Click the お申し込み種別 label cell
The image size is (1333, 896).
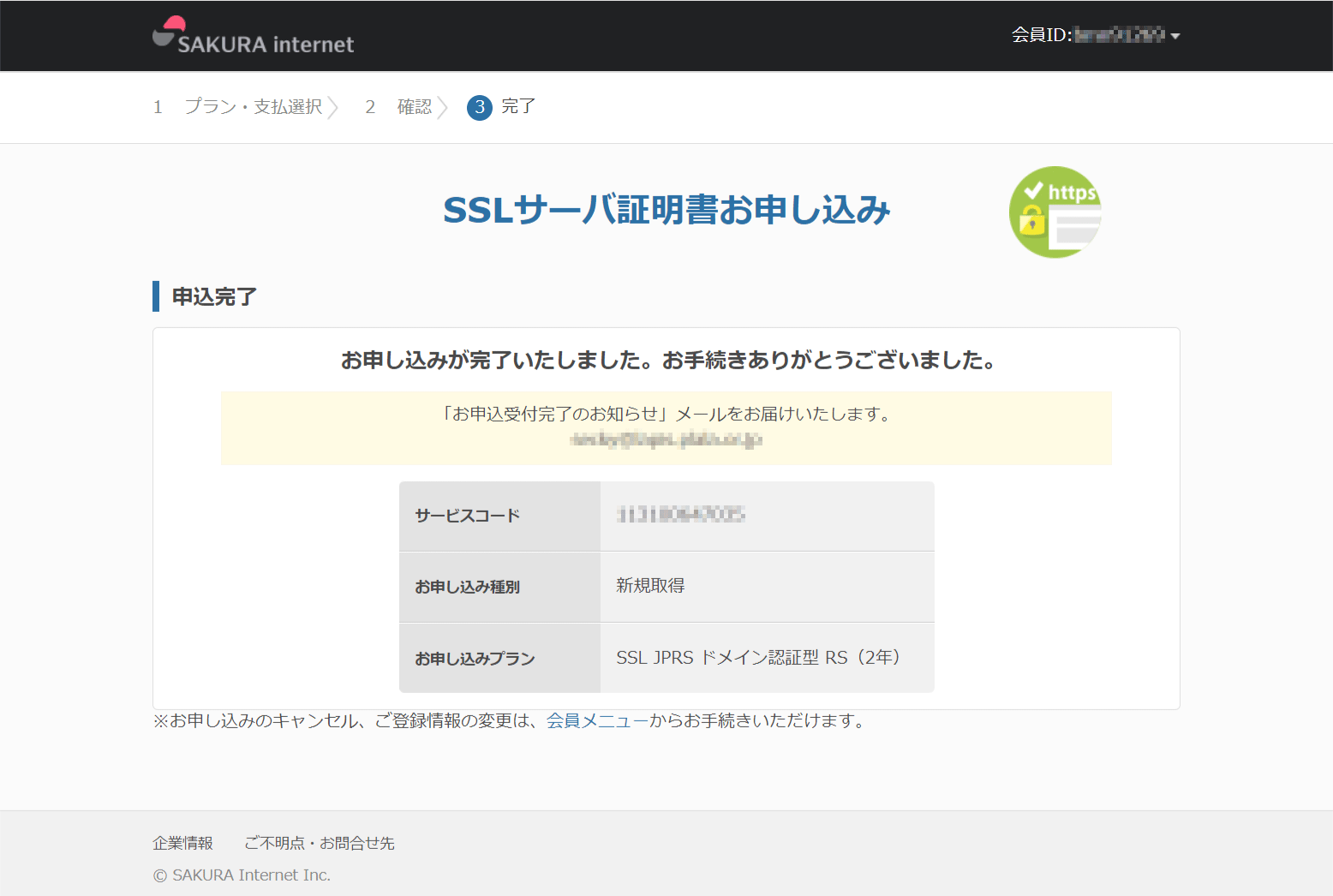[500, 587]
